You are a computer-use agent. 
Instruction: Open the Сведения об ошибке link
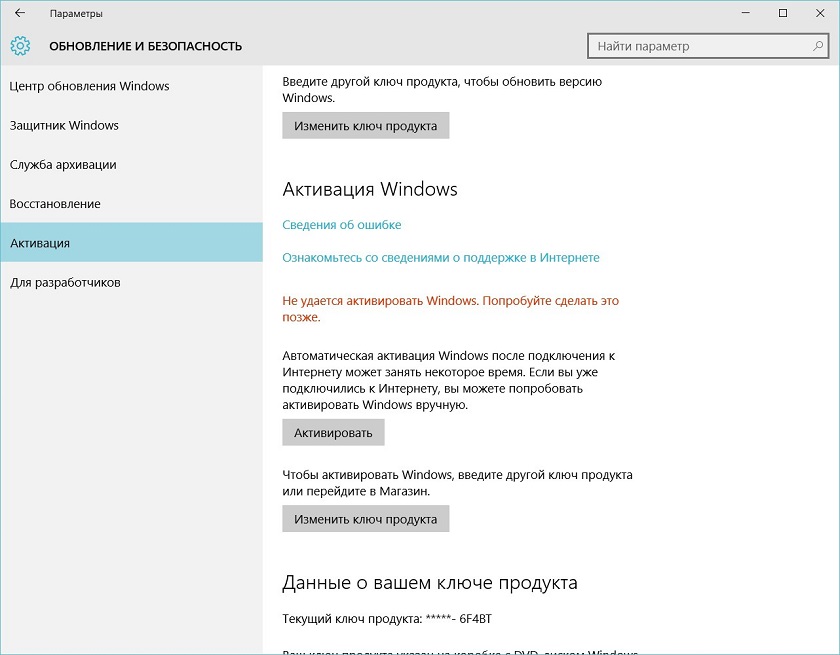(x=342, y=225)
